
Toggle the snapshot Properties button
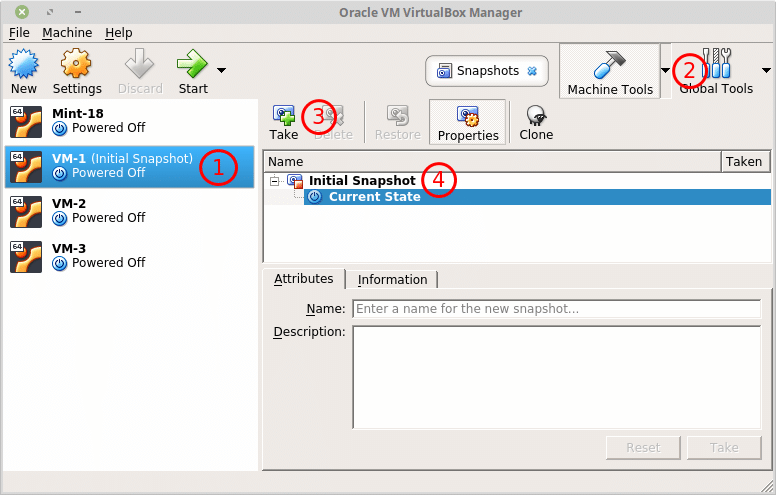click(468, 122)
